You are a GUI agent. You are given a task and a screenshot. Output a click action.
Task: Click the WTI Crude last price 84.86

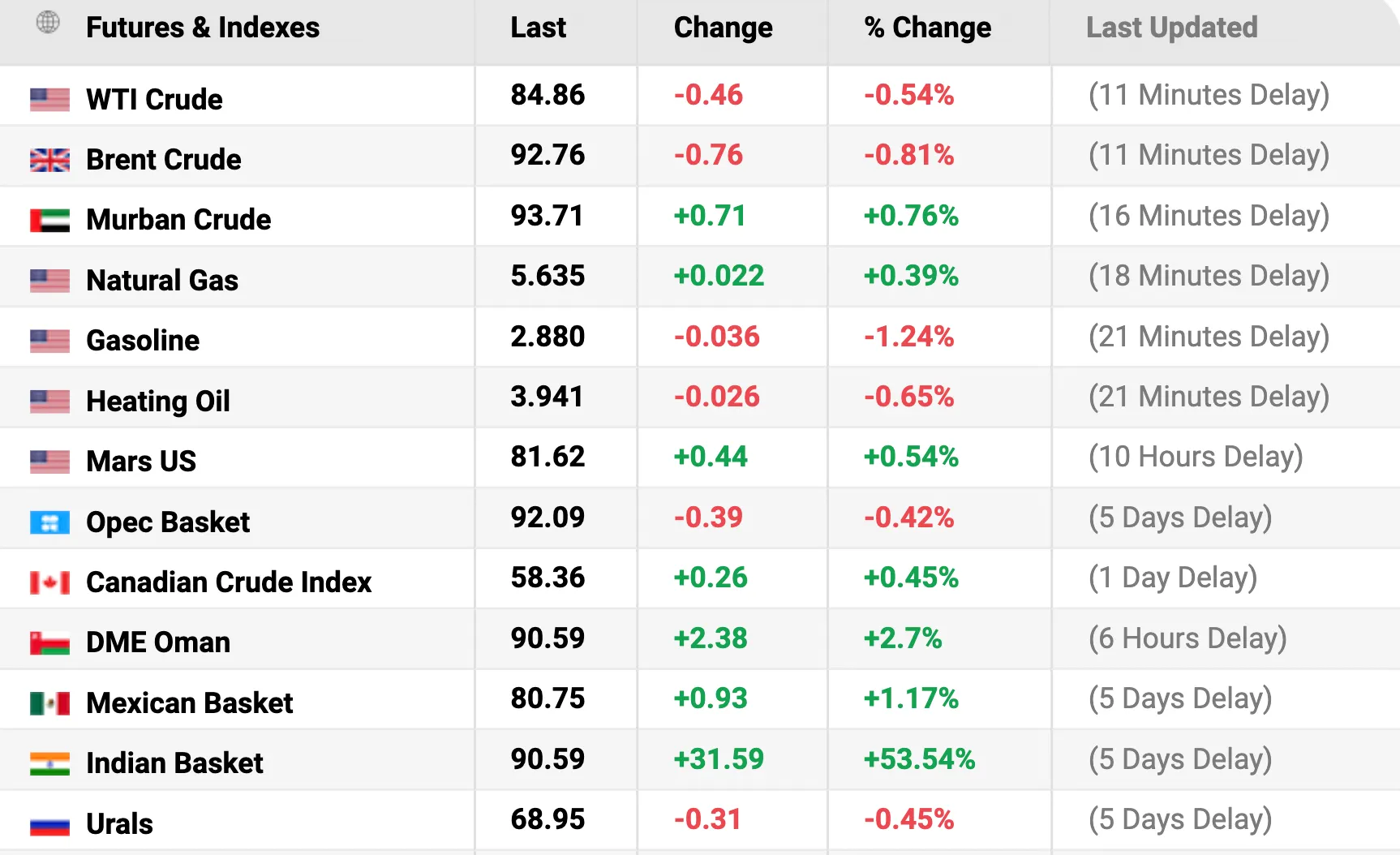pos(548,95)
